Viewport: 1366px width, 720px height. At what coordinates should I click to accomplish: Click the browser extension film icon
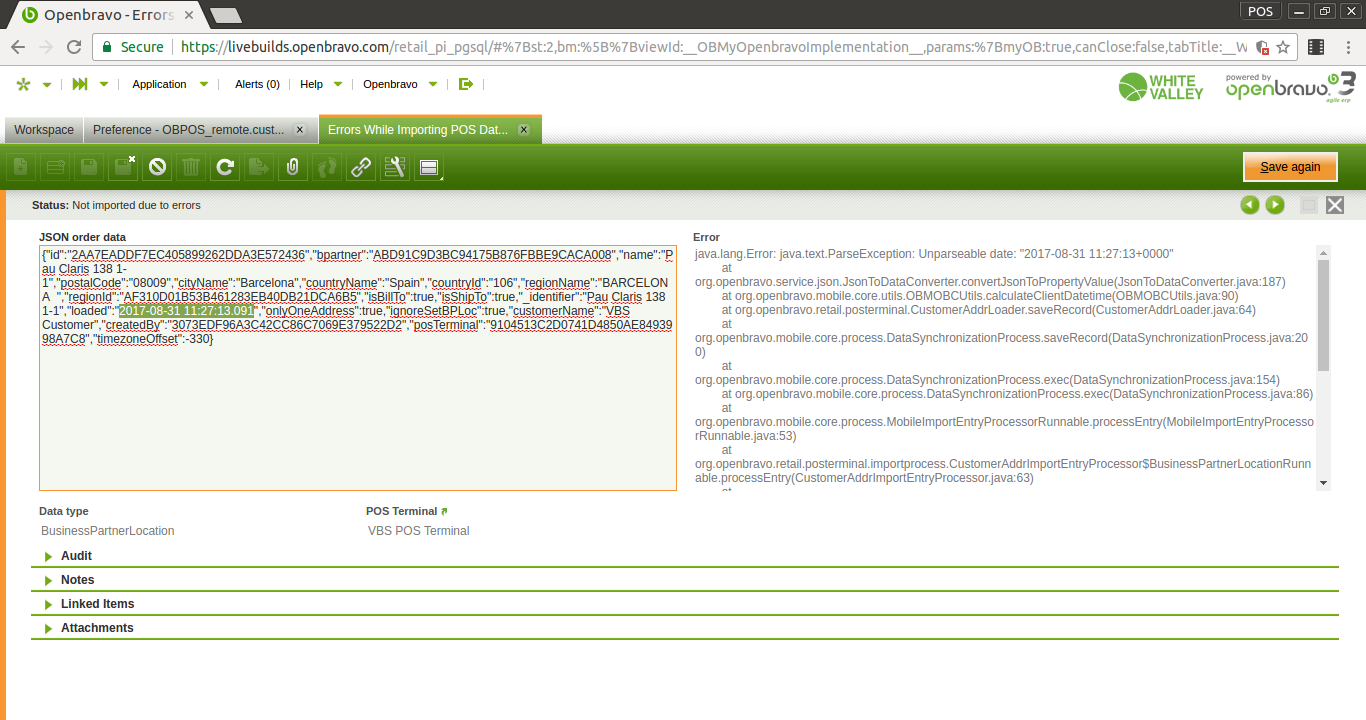pos(1316,47)
